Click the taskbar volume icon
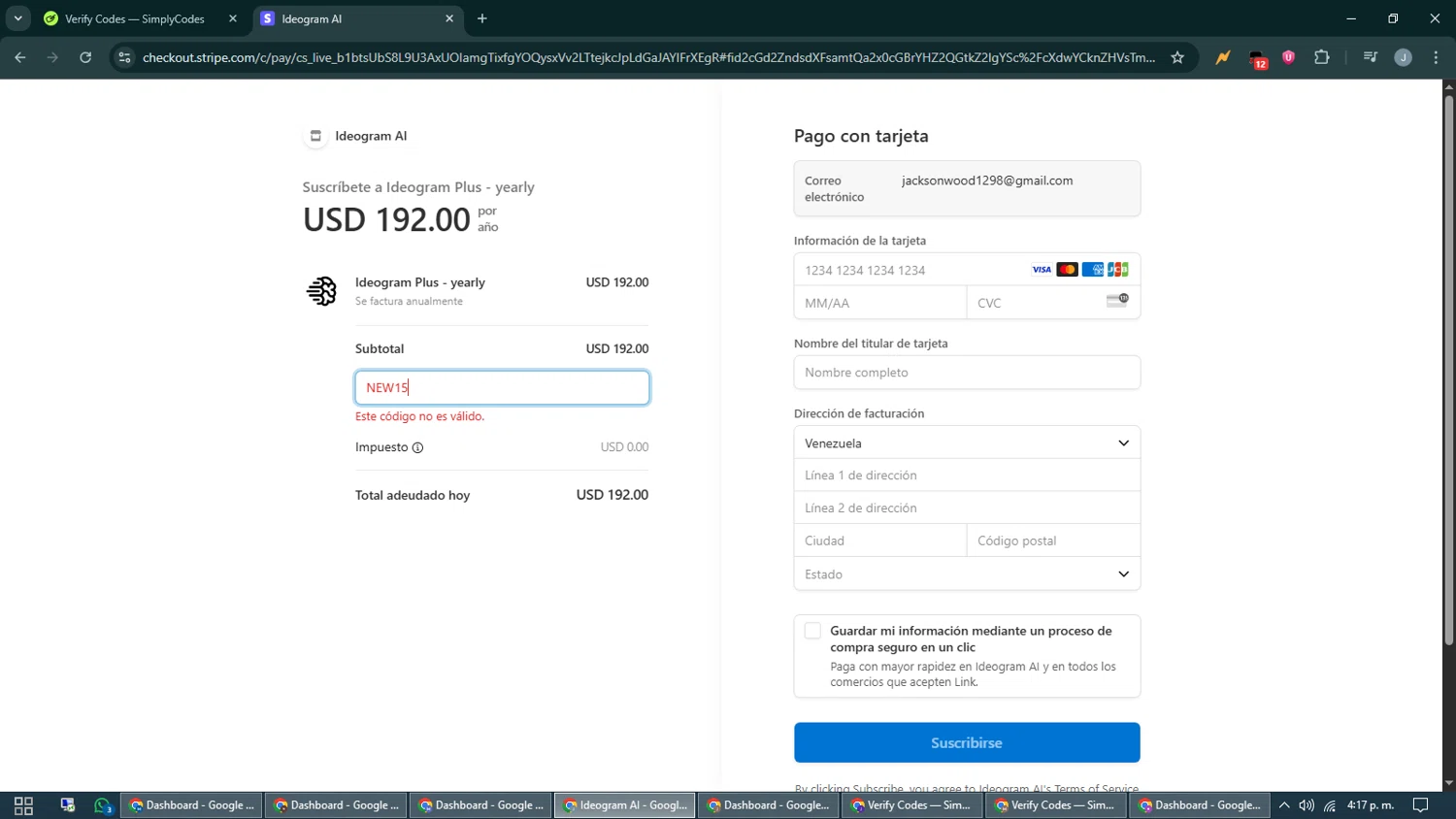 coord(1307,805)
